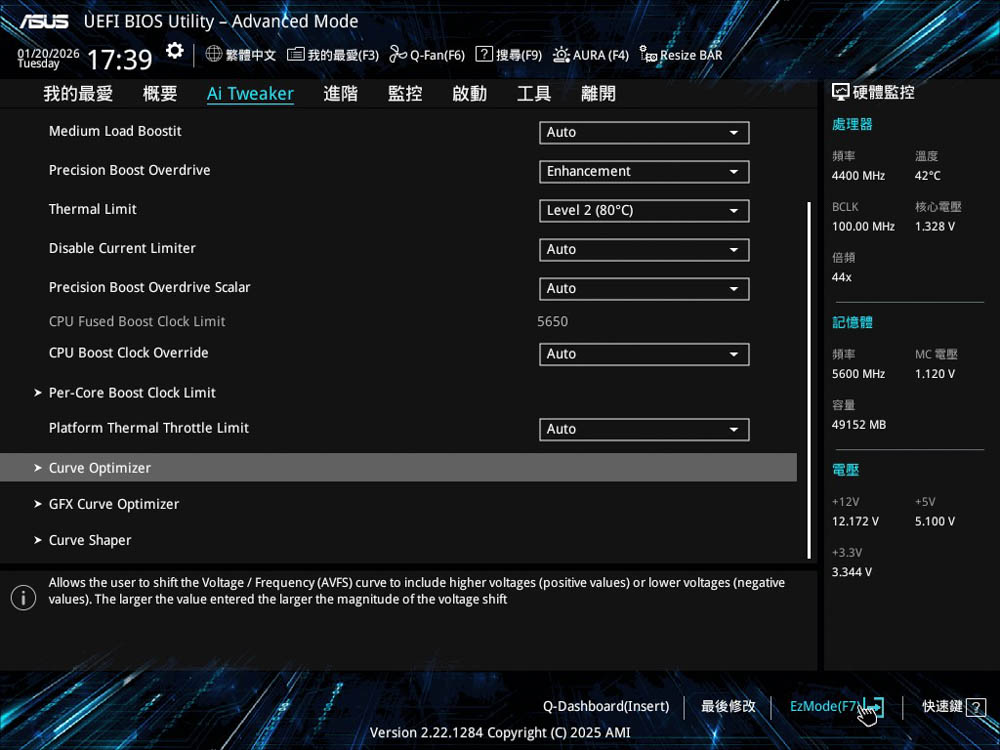Open Q-Fan (F6) fan control

(427, 55)
